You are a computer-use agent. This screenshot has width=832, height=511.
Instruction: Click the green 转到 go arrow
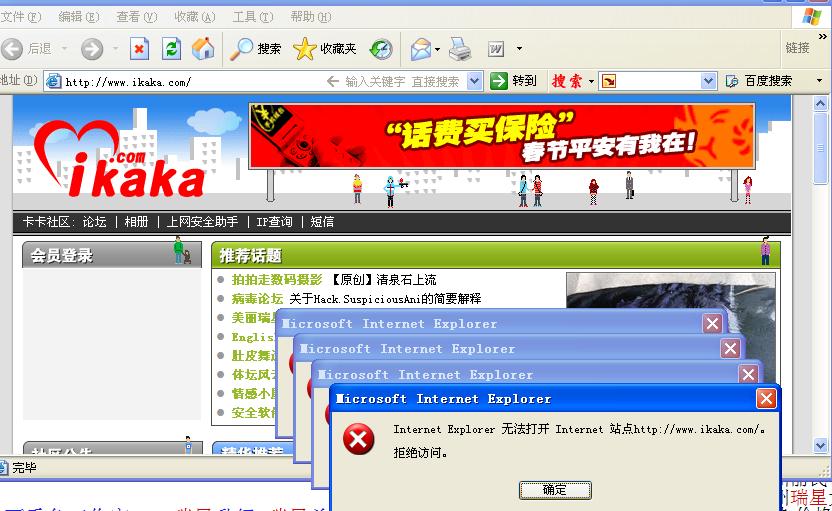499,81
